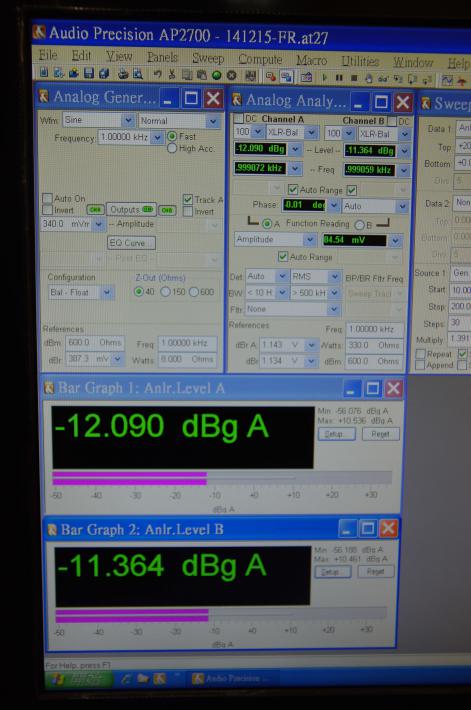This screenshot has width=471, height=710.
Task: Select the 600 ohm Z-Out option
Action: (x=194, y=292)
